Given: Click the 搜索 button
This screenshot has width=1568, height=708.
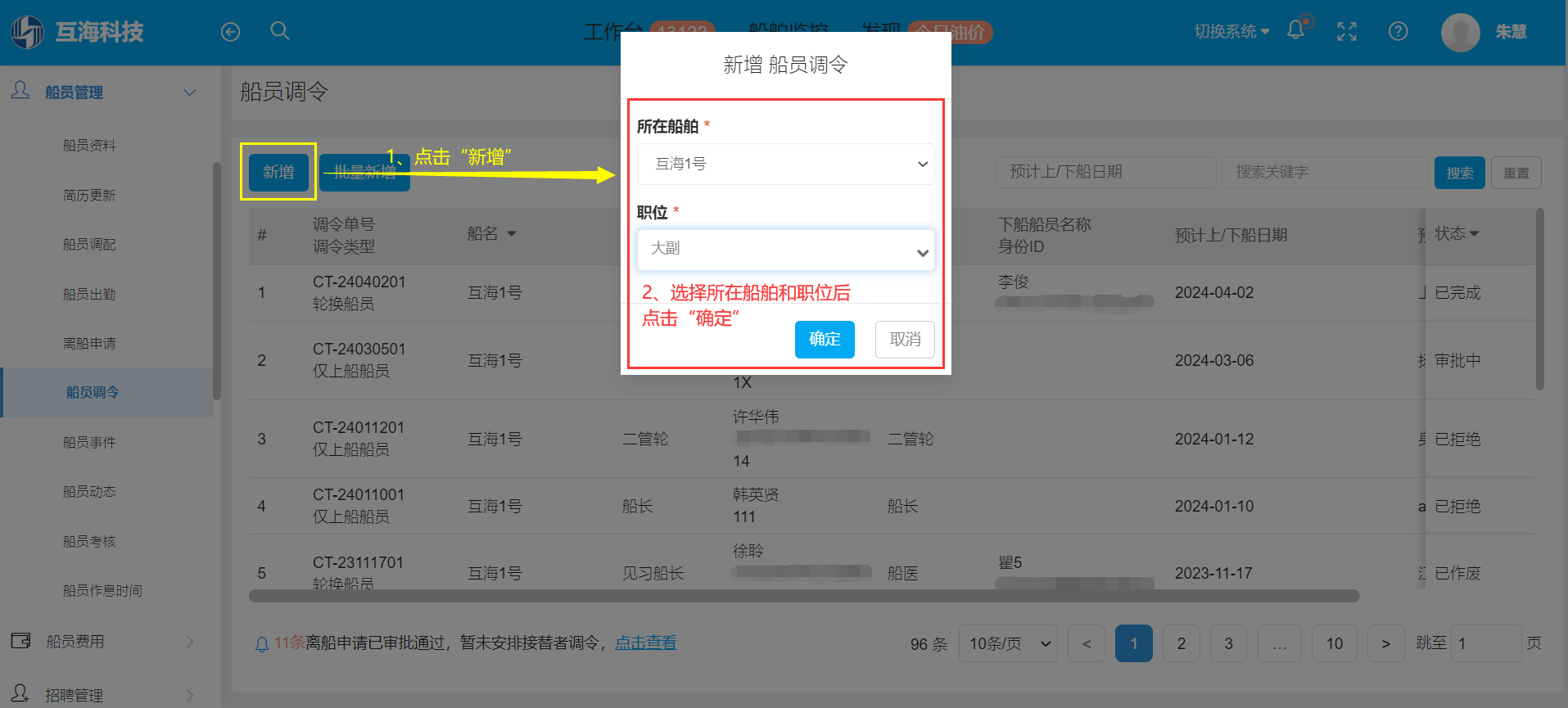Looking at the screenshot, I should click(1459, 173).
